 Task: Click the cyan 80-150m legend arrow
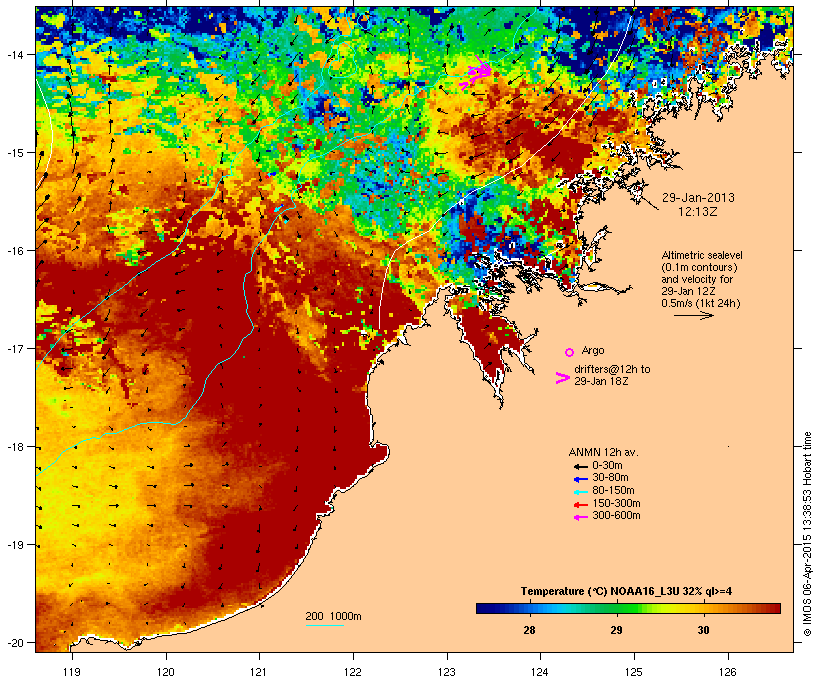(580, 492)
